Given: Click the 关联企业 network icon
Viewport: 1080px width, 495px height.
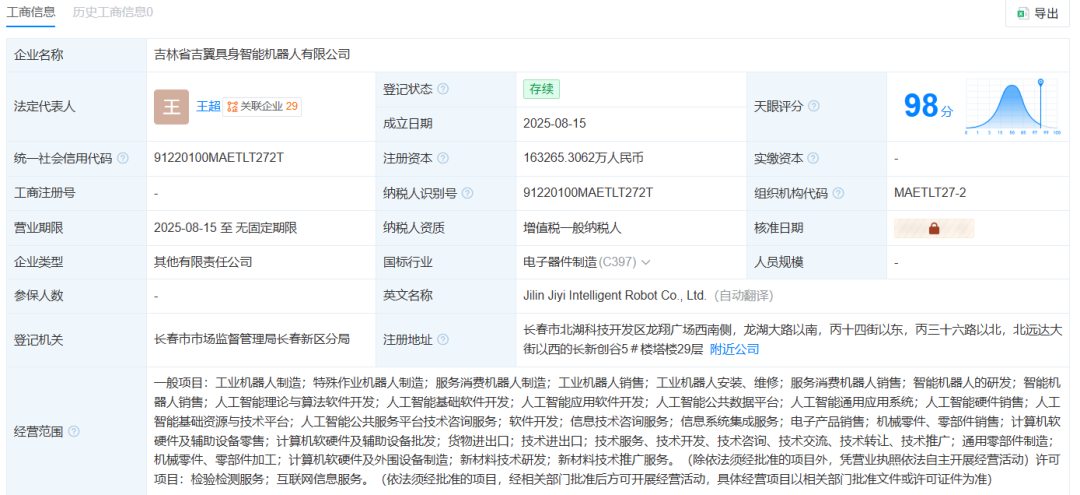Looking at the screenshot, I should [232, 106].
